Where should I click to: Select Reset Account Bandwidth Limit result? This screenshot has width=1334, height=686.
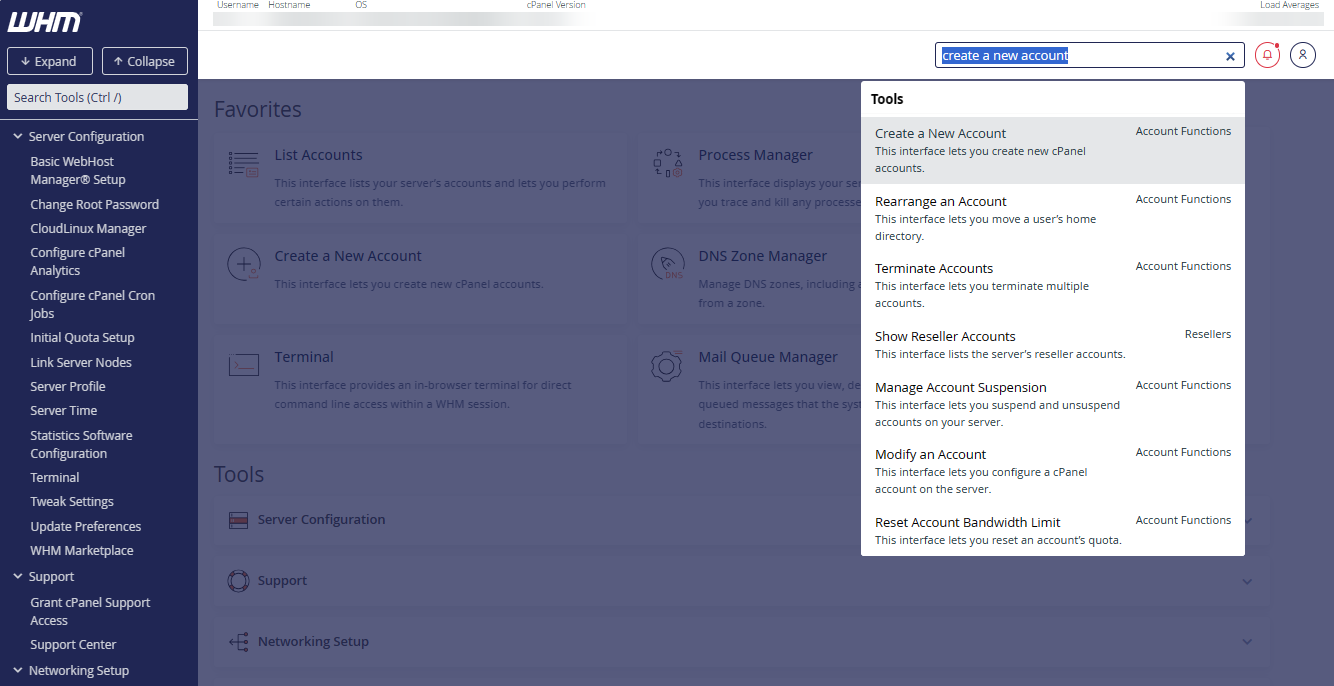coord(1053,531)
